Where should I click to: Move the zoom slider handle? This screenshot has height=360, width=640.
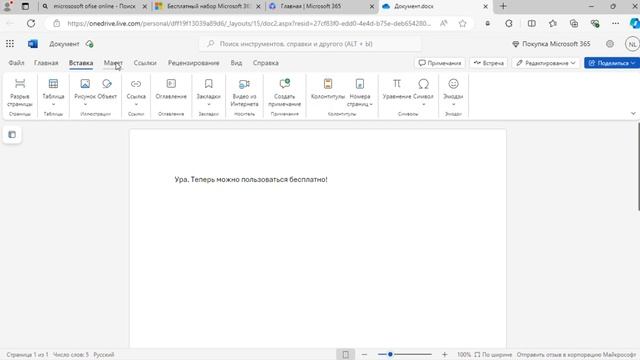click(x=390, y=354)
